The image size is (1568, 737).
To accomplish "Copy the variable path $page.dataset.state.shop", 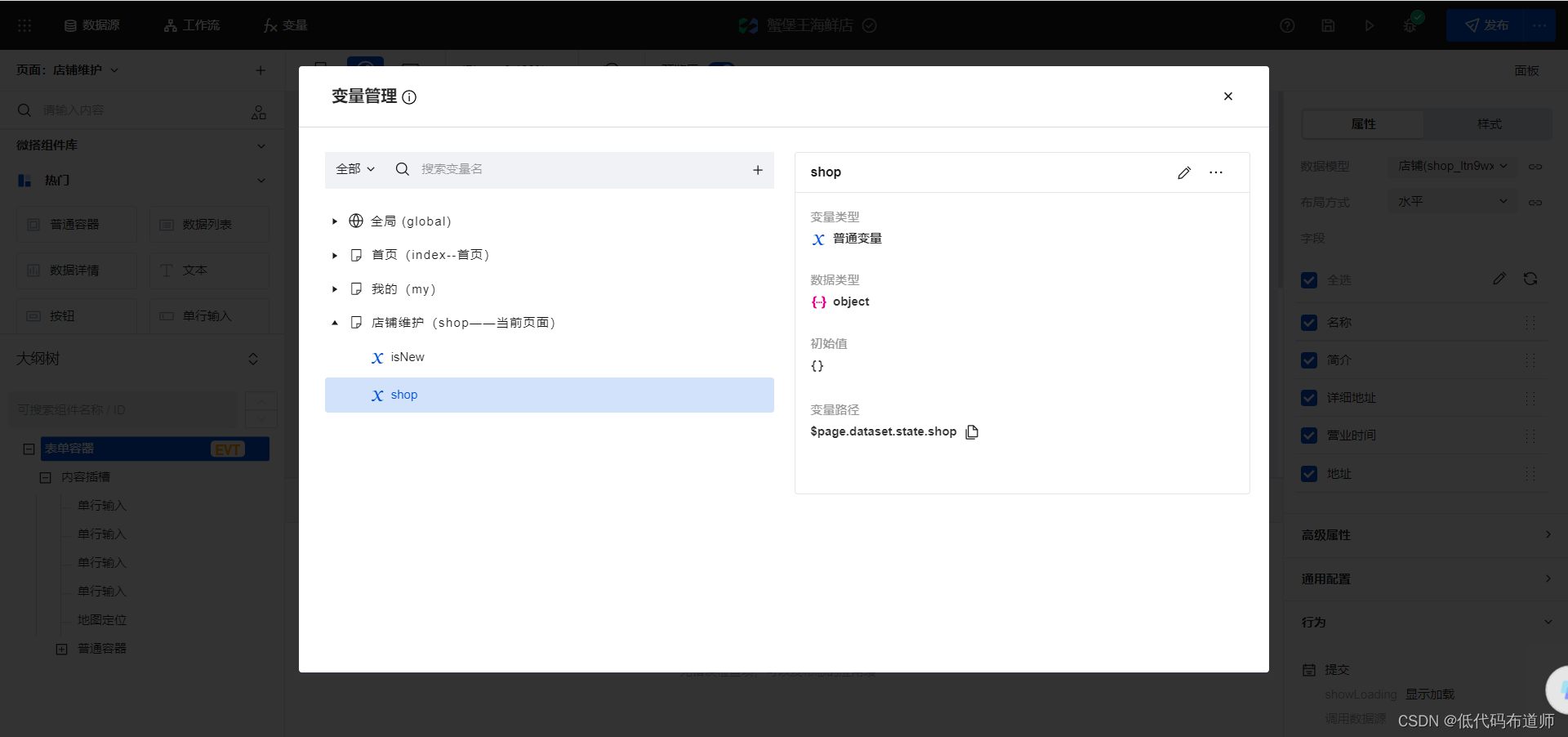I will coord(972,432).
